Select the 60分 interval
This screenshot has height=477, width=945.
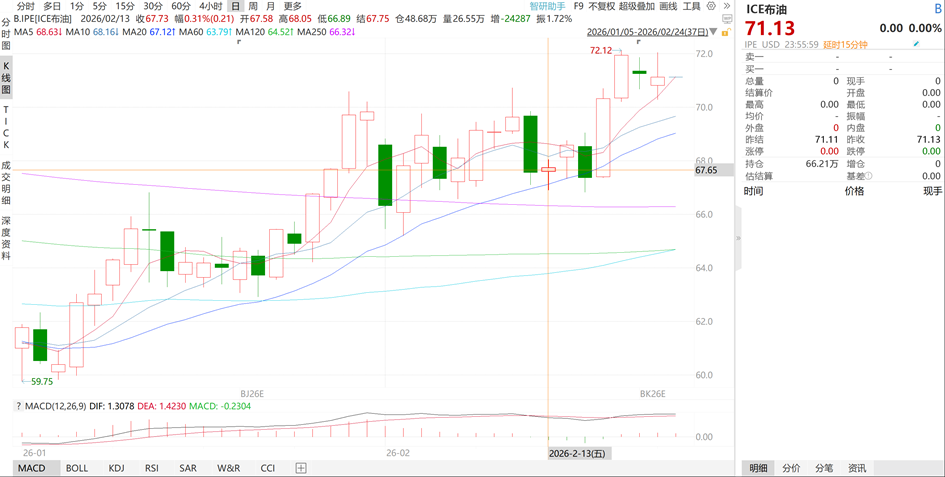181,6
